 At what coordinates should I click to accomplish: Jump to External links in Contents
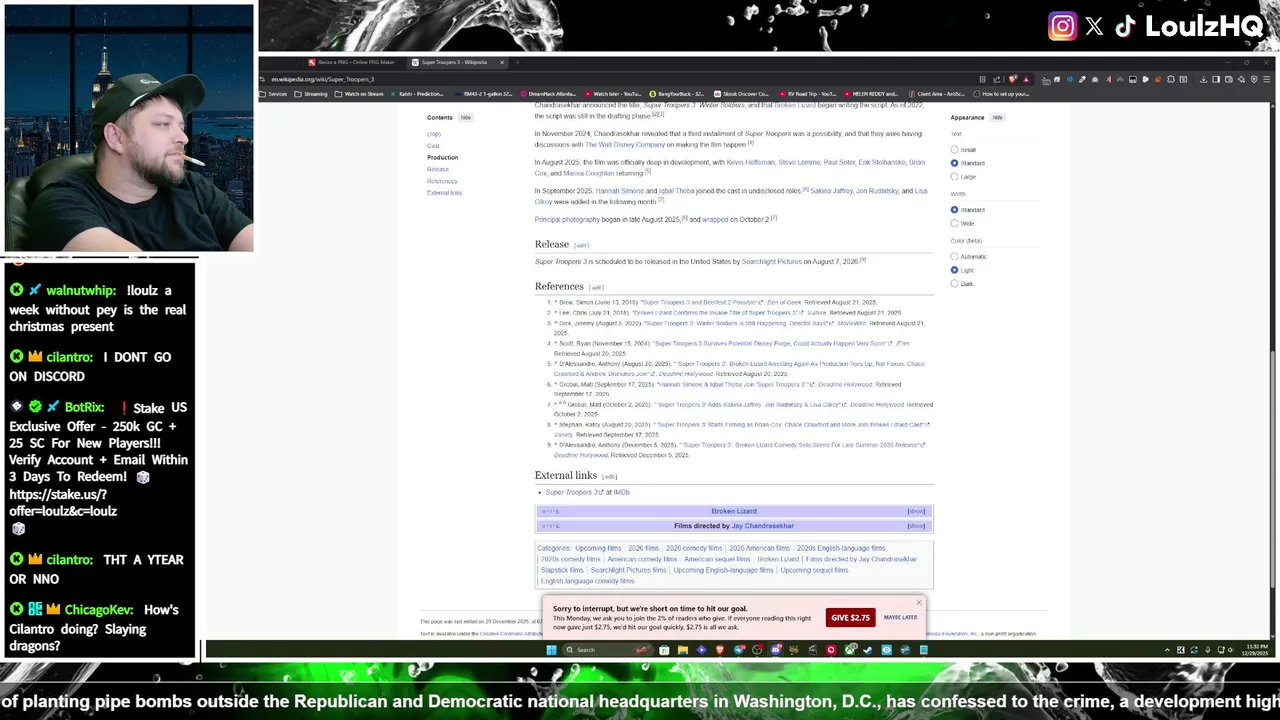pos(444,193)
